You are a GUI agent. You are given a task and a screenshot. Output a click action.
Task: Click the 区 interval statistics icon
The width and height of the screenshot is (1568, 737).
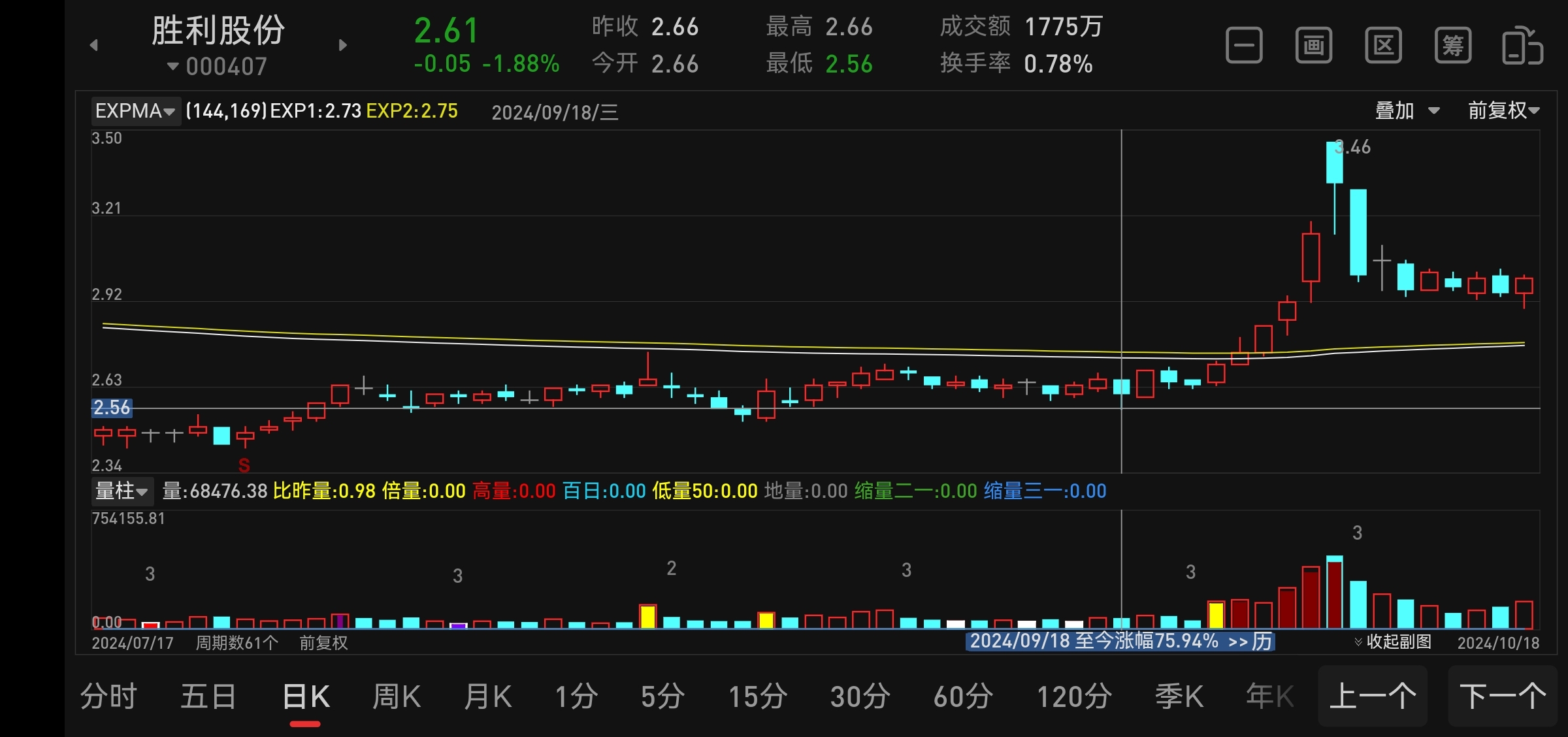coord(1383,46)
